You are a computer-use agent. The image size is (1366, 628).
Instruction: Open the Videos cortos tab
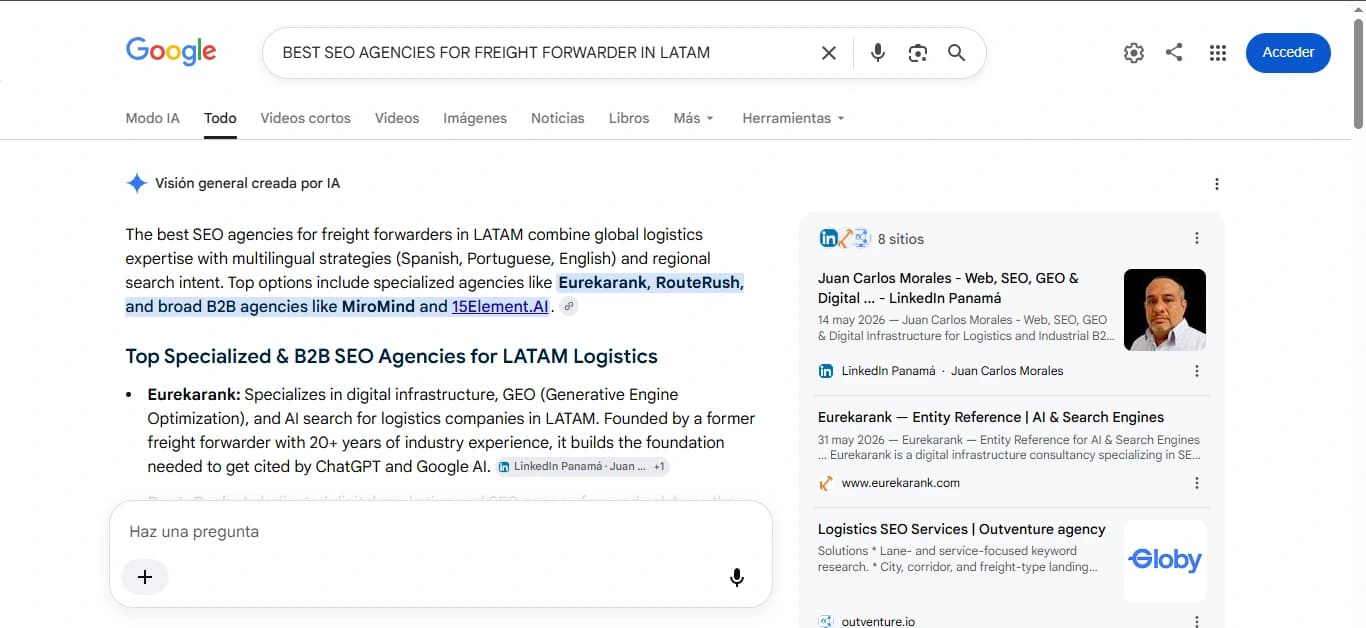pyautogui.click(x=305, y=118)
